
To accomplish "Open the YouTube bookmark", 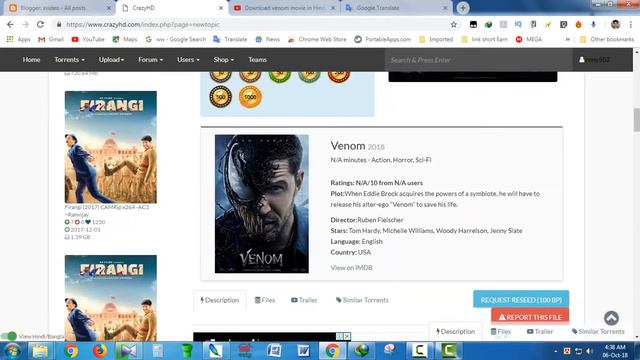I will pyautogui.click(x=88, y=39).
